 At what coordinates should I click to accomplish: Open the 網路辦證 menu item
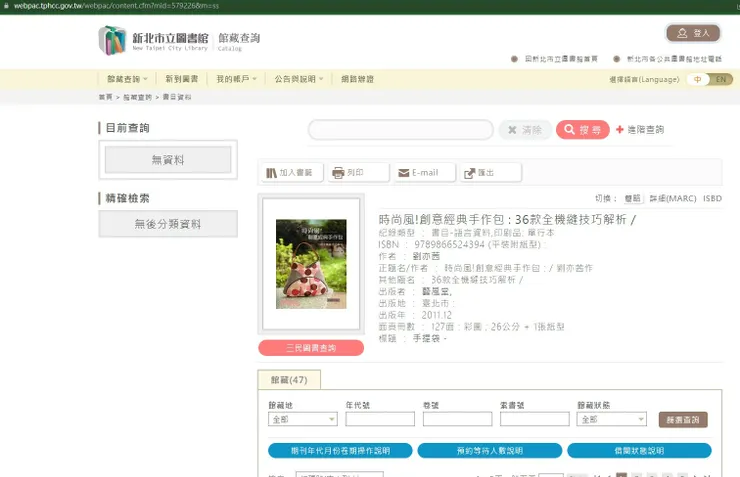pyautogui.click(x=357, y=79)
